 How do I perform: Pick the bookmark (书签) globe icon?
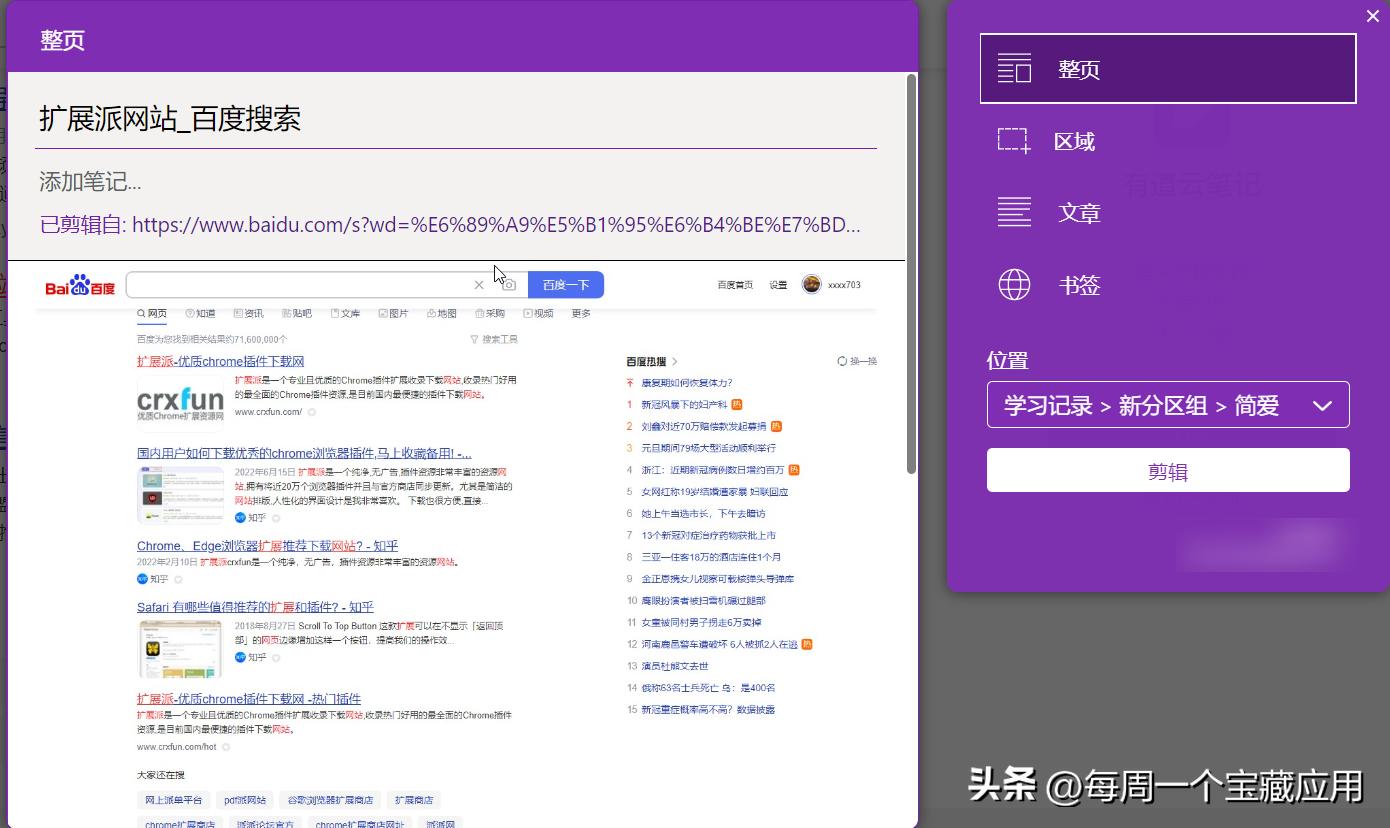[x=1014, y=285]
